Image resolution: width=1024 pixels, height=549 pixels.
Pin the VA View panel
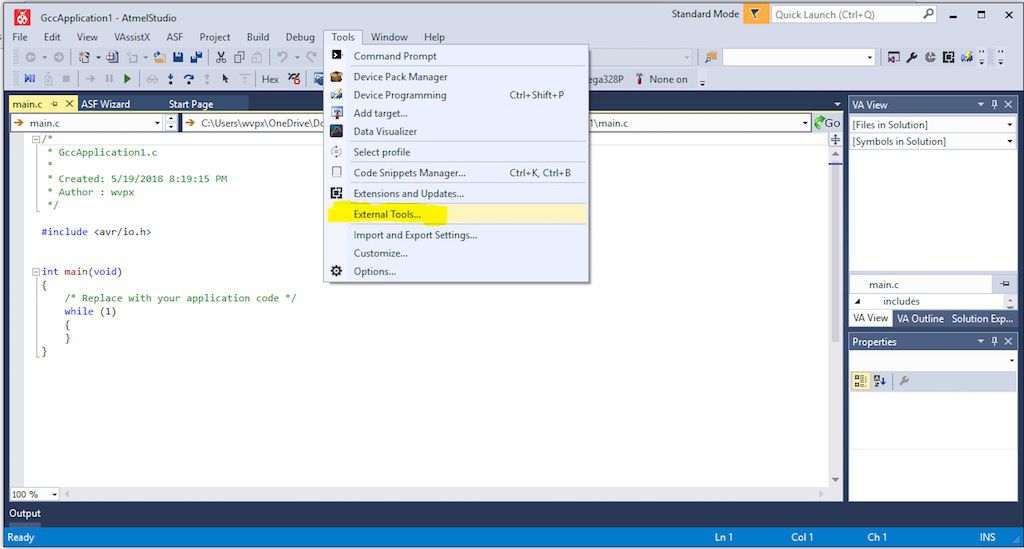(x=995, y=104)
